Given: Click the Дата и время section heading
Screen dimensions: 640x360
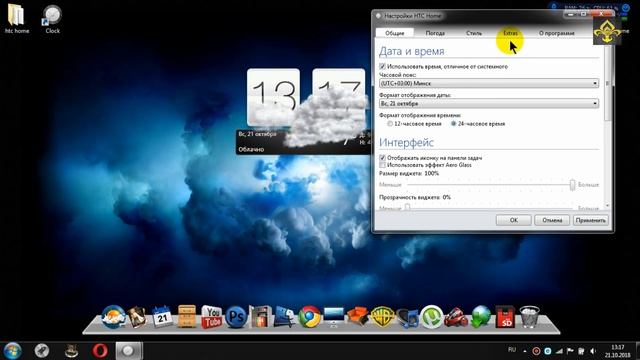Looking at the screenshot, I should click(x=411, y=51).
